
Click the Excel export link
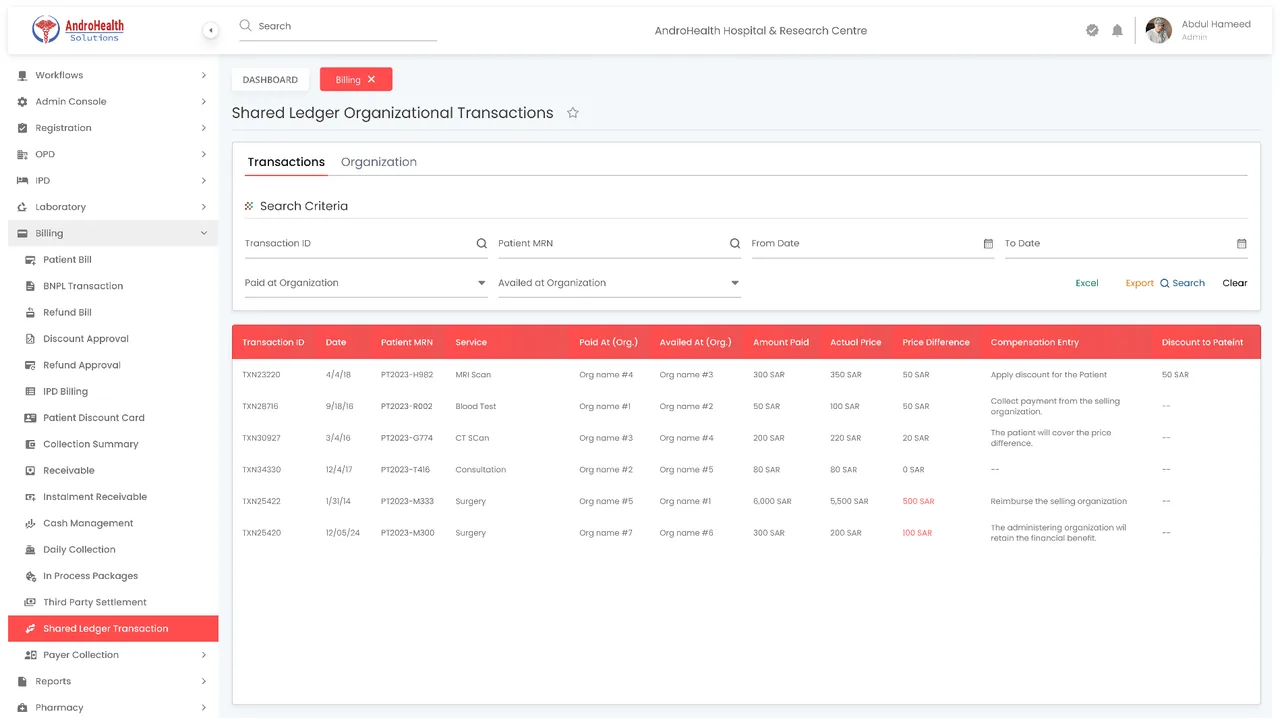1087,283
